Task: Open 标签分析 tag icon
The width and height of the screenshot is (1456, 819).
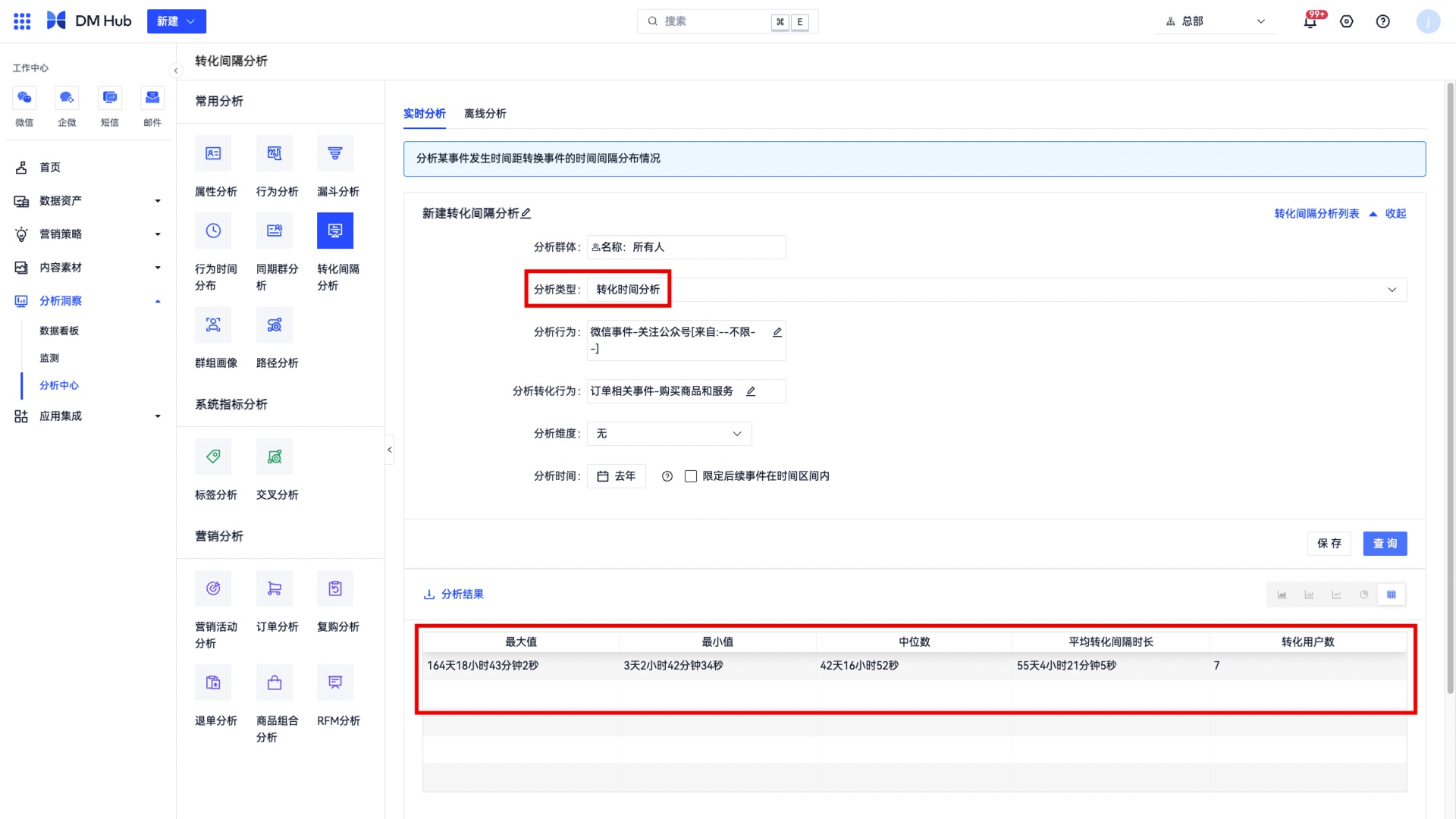Action: (213, 457)
